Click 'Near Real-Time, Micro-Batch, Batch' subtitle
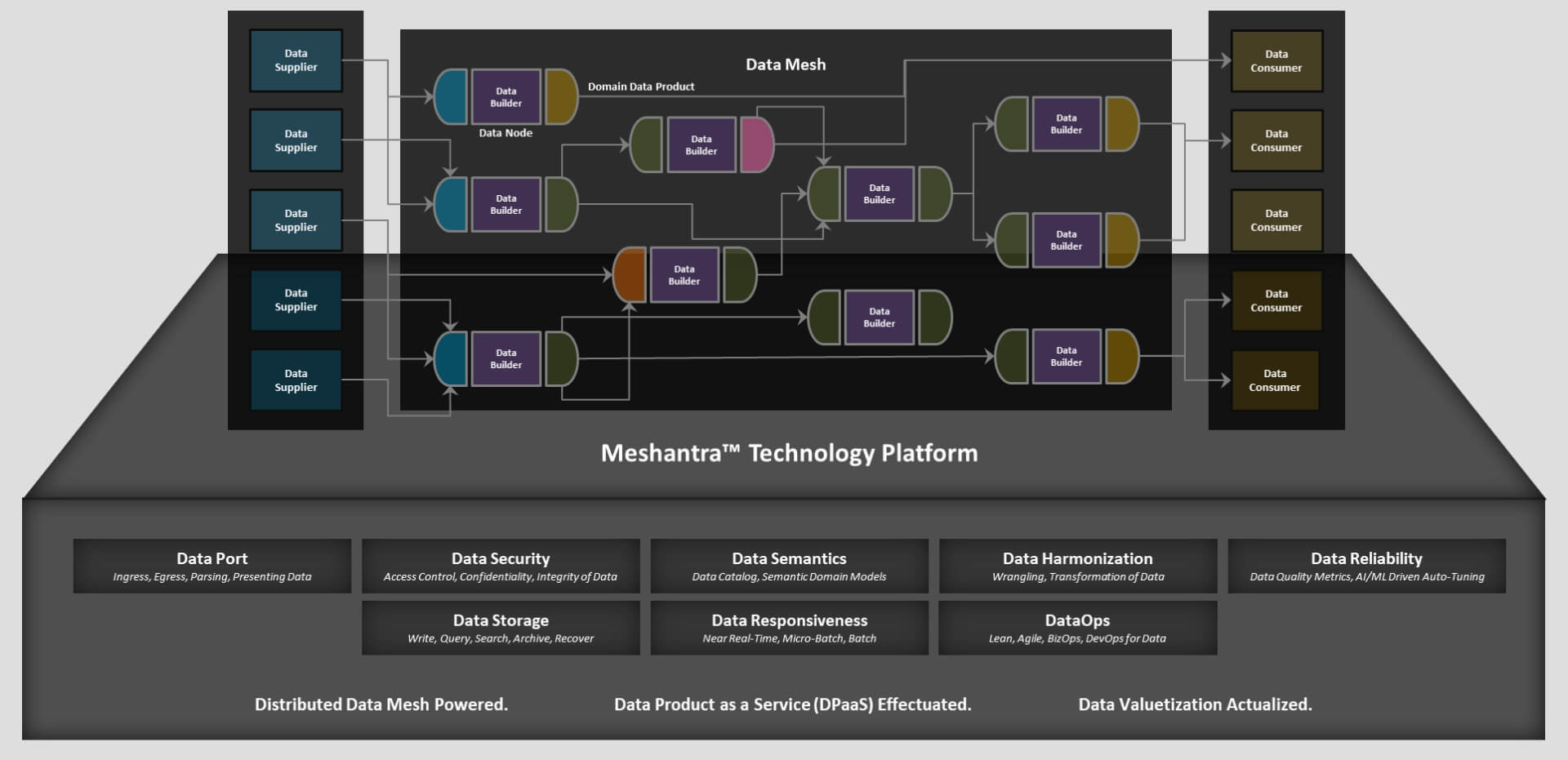Screen dimensions: 1568x760 (x=789, y=639)
